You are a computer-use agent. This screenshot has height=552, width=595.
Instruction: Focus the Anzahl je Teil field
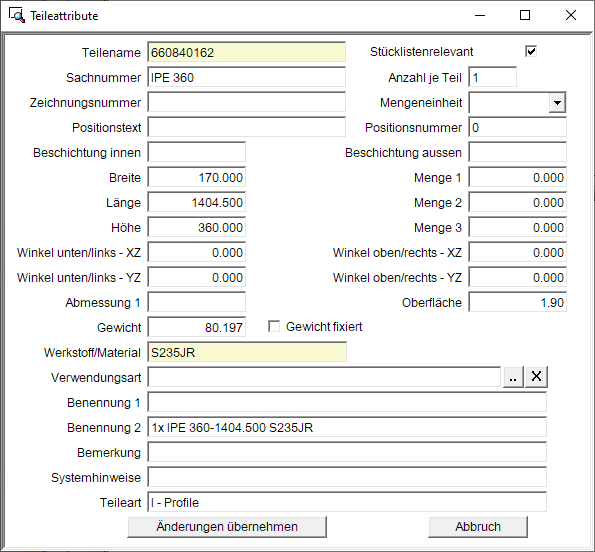(x=493, y=77)
